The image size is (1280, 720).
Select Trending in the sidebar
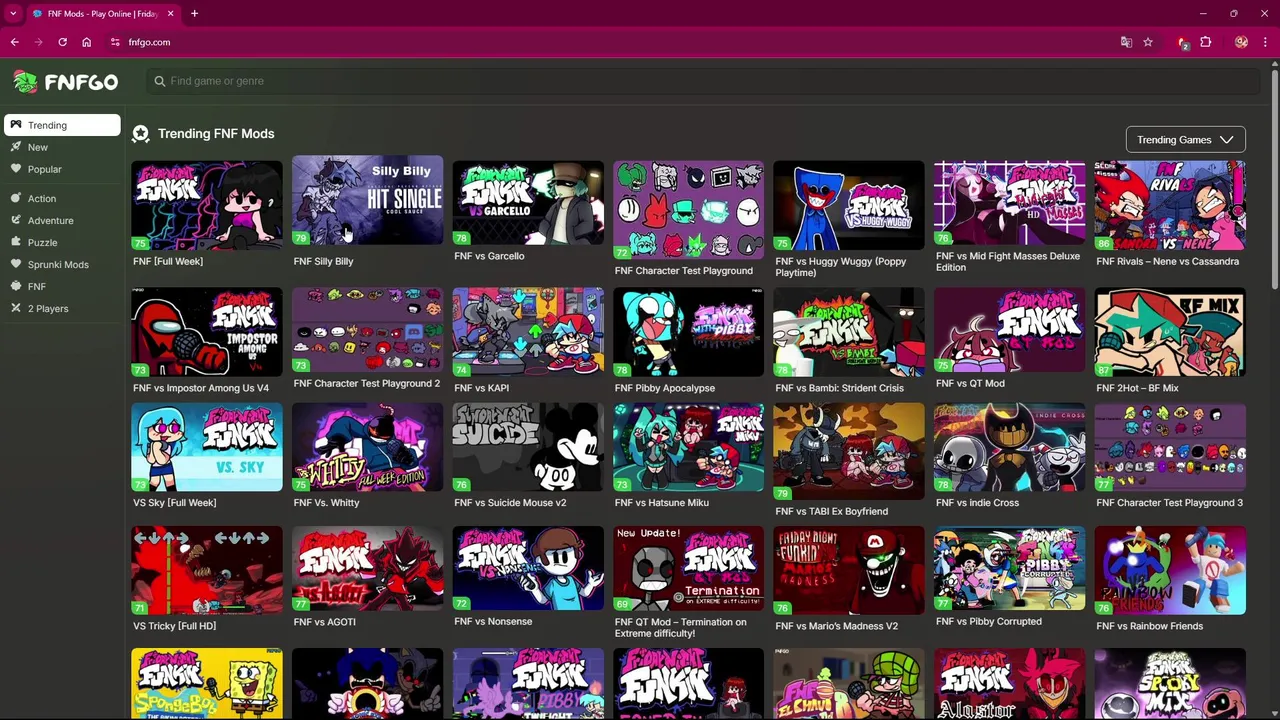(x=62, y=125)
